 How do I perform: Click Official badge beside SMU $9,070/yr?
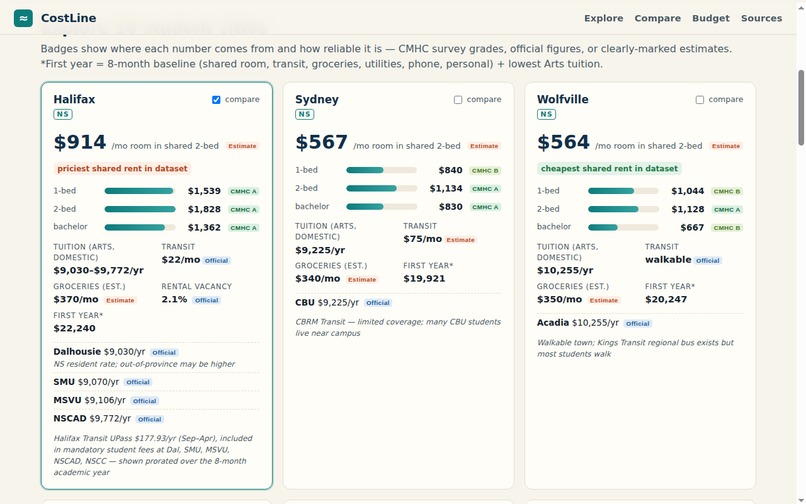(138, 383)
